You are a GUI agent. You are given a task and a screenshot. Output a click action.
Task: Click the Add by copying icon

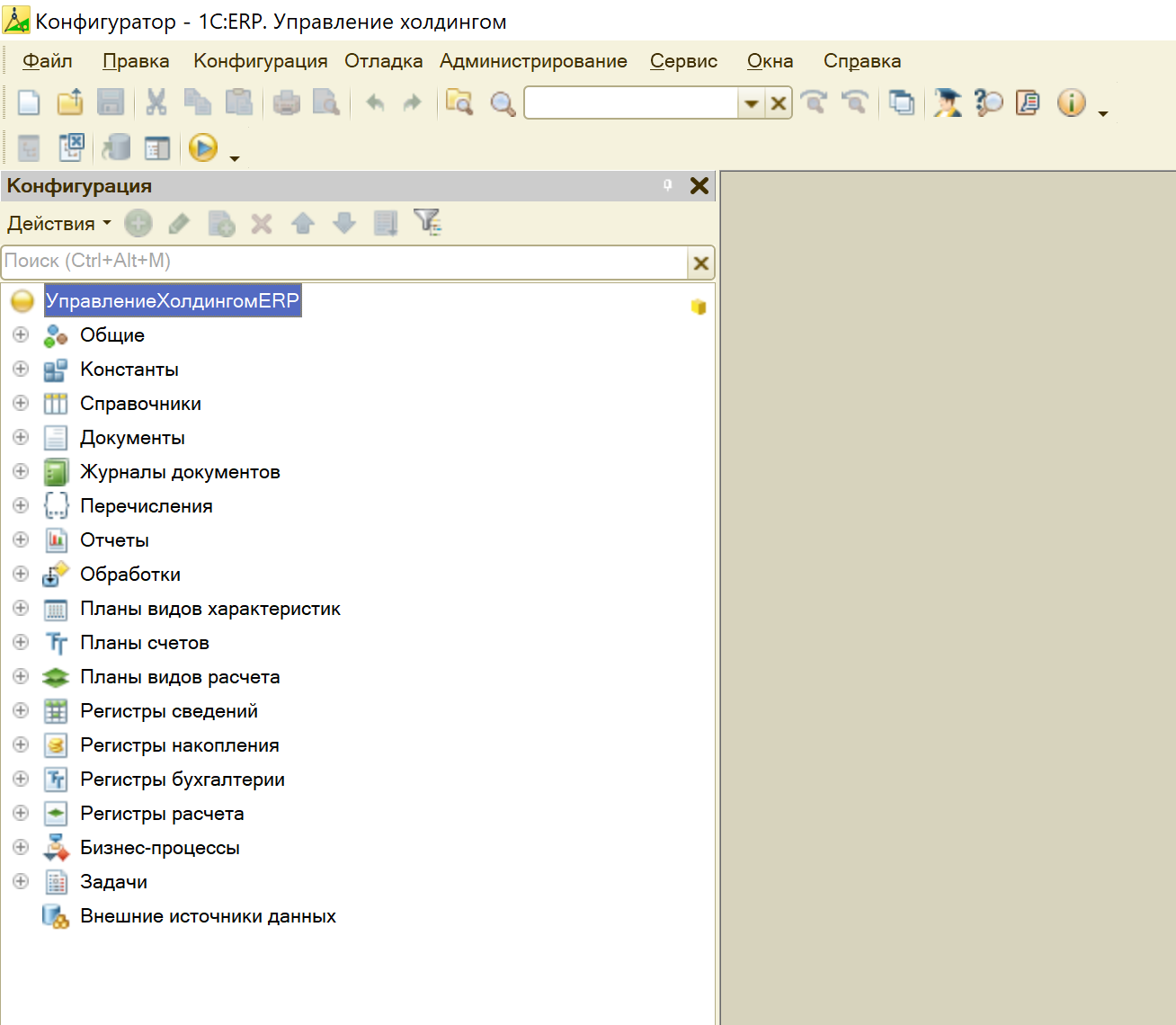coord(221,223)
